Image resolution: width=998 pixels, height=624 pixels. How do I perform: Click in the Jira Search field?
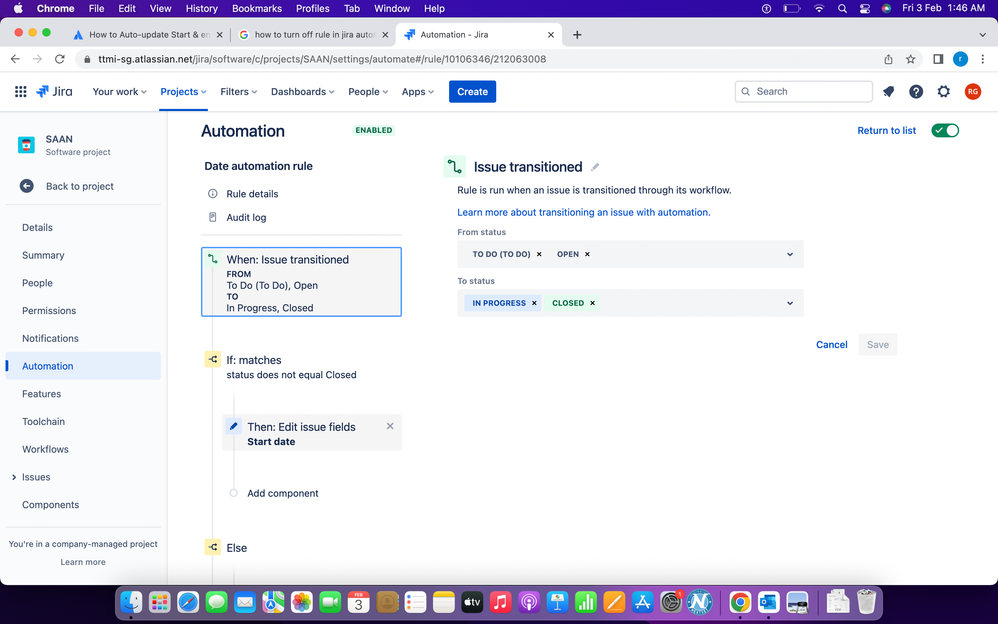pos(803,92)
